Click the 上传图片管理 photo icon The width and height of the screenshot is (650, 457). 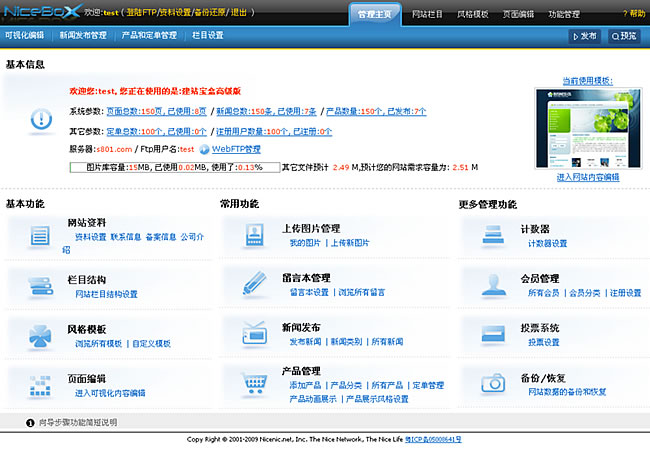click(x=254, y=235)
